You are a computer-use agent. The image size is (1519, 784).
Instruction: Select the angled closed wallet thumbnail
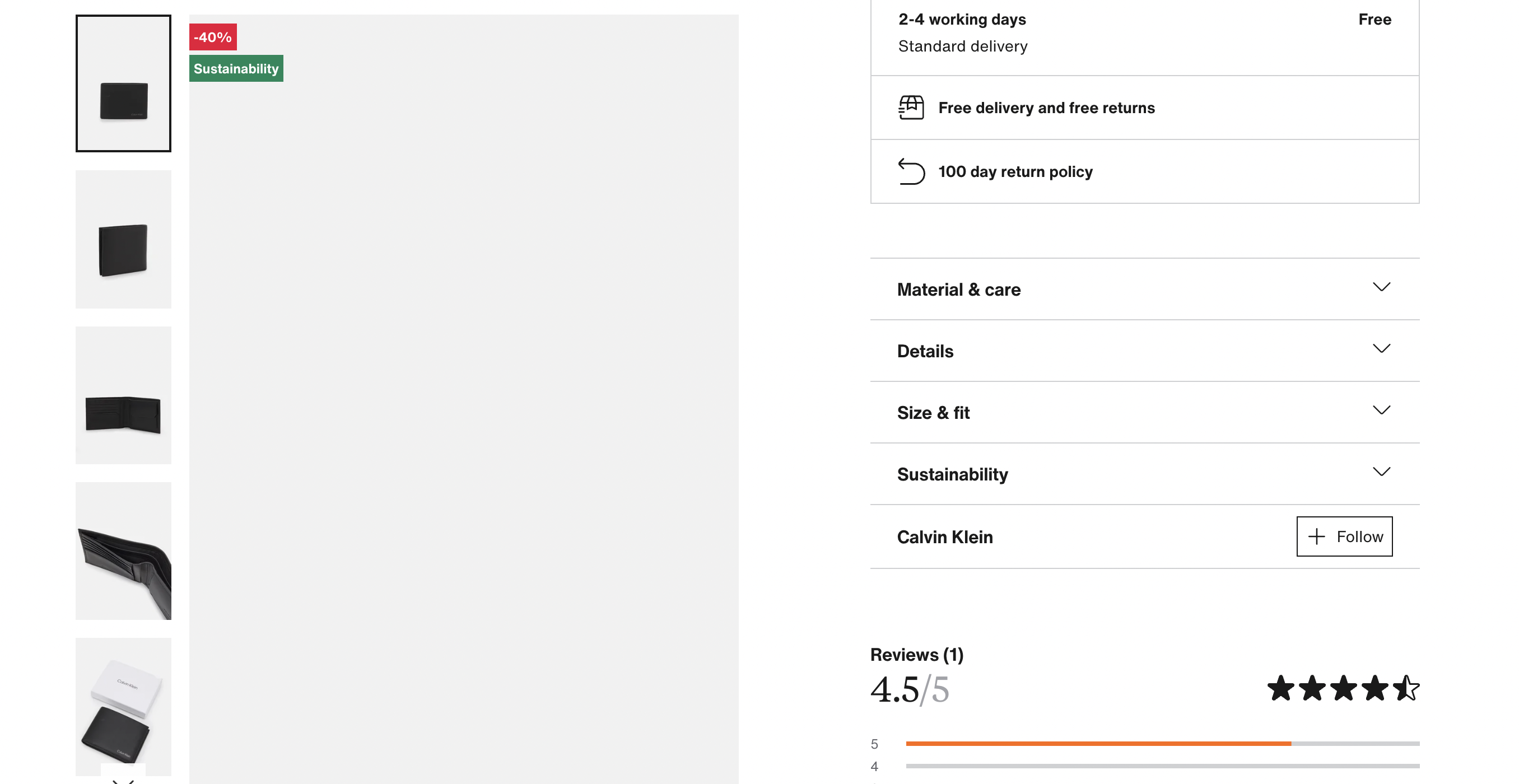(x=123, y=239)
